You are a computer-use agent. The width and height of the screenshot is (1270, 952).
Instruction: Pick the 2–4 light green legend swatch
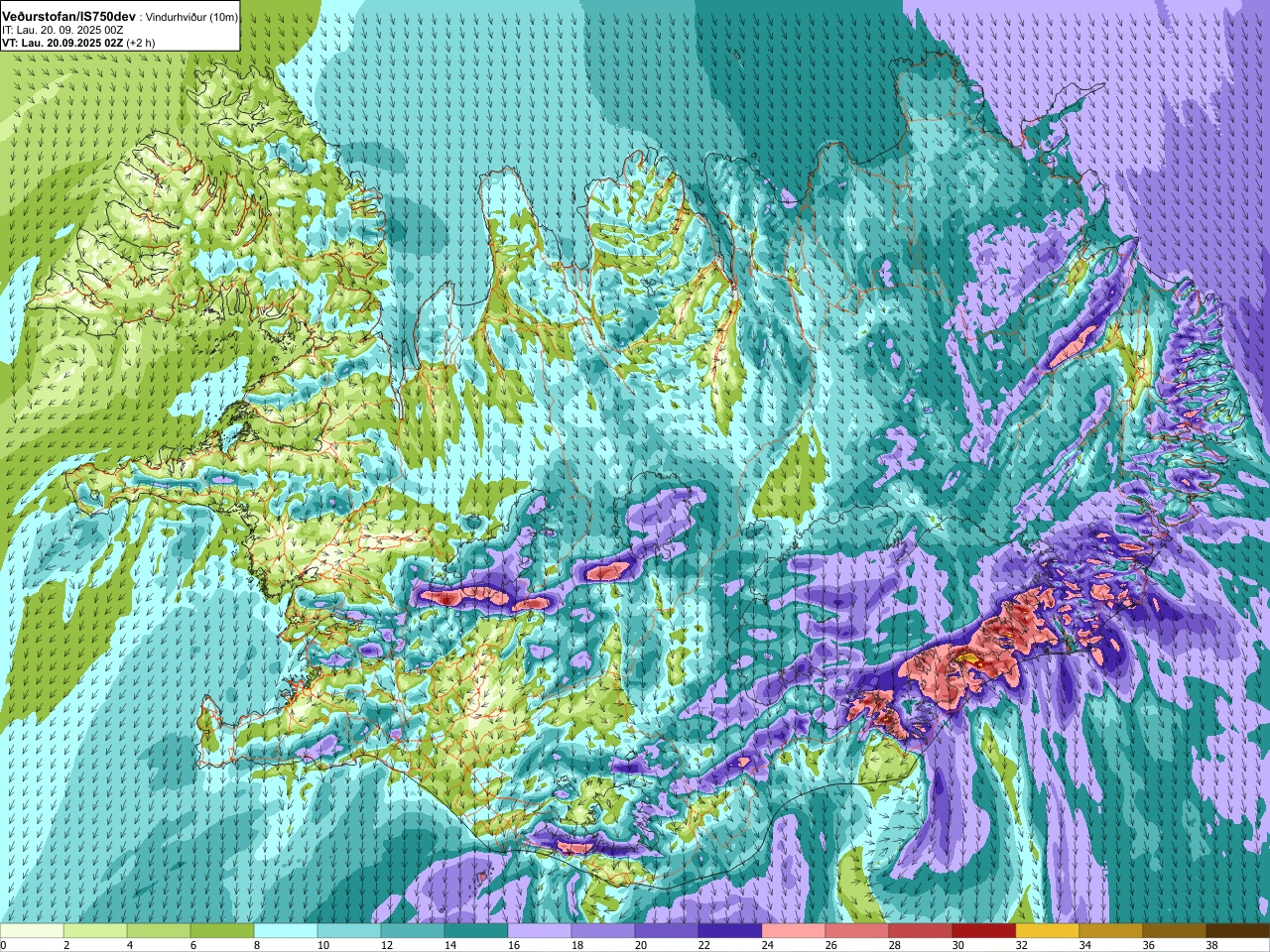click(x=95, y=932)
